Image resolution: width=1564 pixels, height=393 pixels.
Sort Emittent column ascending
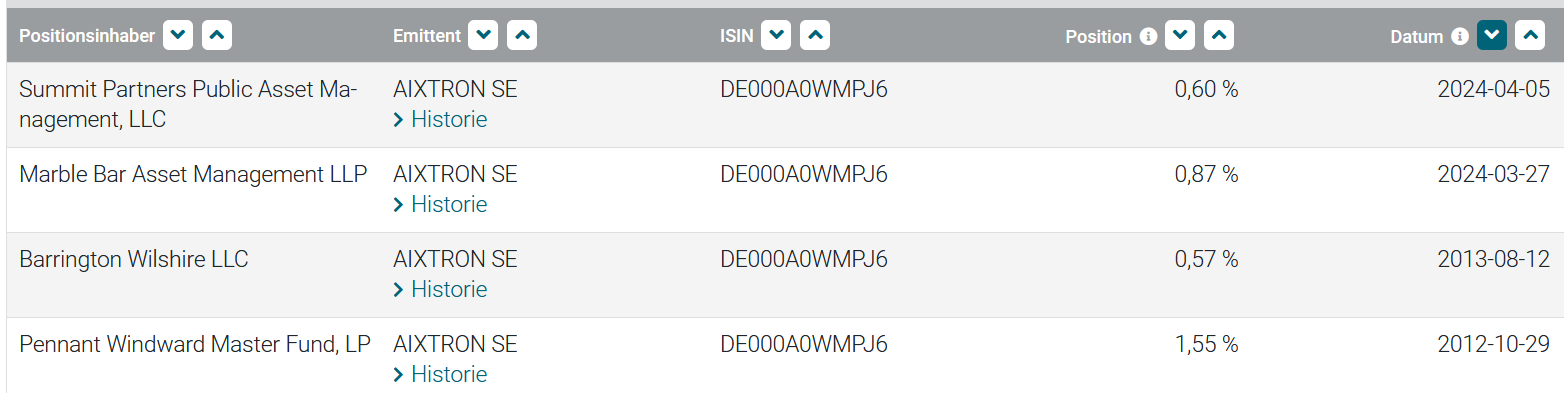(522, 36)
